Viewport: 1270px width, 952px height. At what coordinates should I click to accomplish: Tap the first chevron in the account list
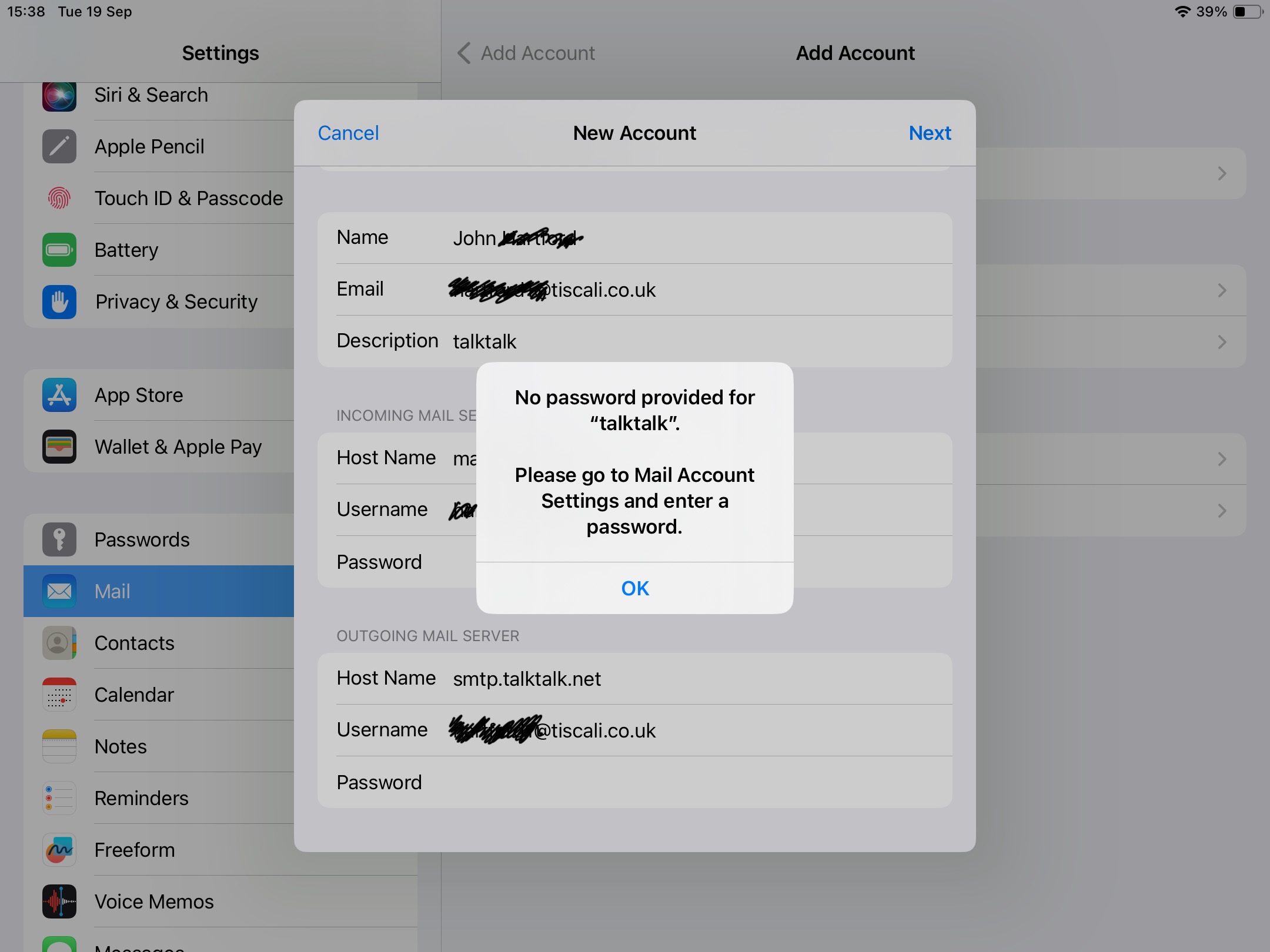(x=1222, y=173)
